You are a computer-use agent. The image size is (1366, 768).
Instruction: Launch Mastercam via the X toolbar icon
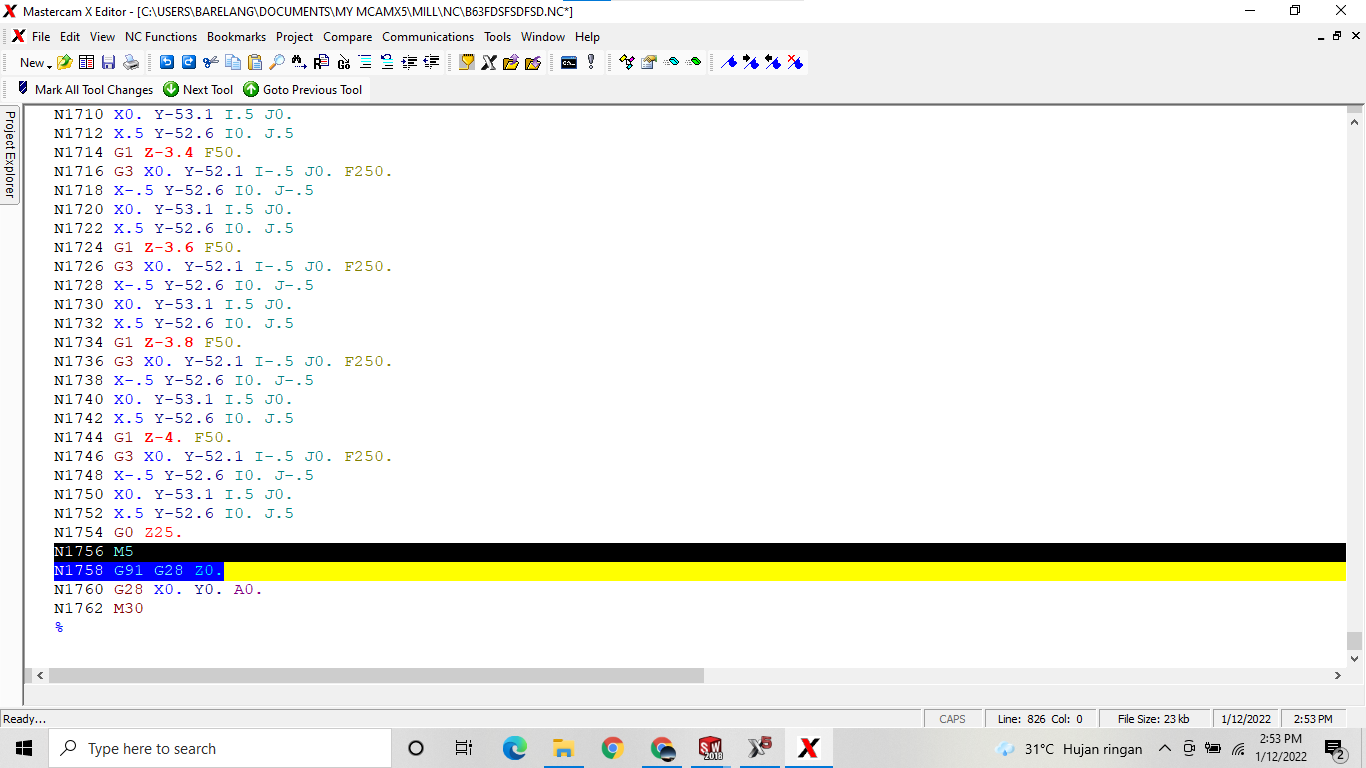point(488,62)
